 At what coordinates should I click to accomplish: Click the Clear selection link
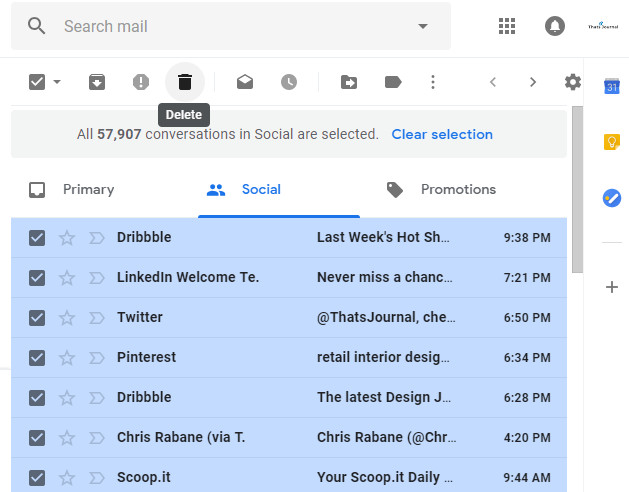pos(442,134)
